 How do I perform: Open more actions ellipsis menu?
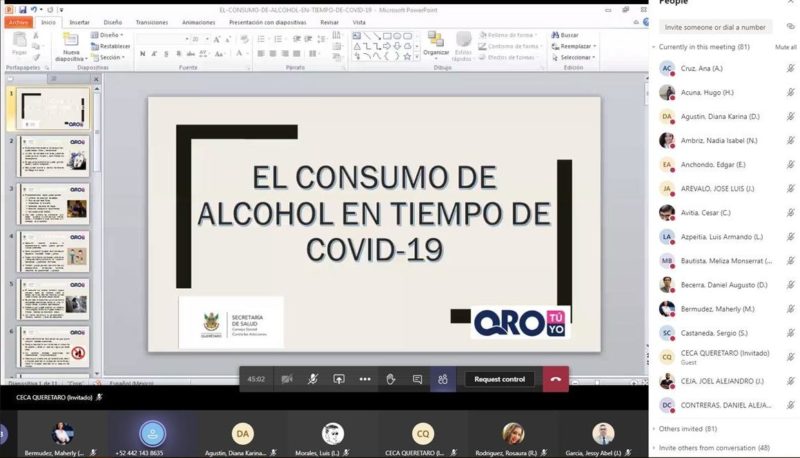click(x=365, y=380)
